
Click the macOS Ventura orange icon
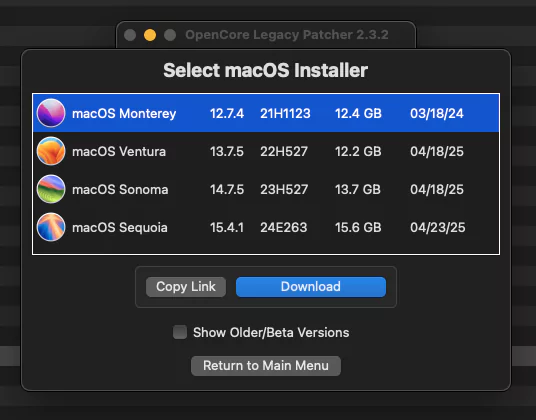(51, 151)
